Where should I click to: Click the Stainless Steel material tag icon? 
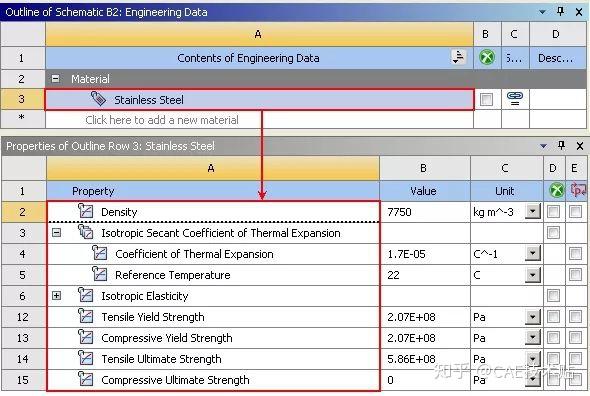pos(99,99)
